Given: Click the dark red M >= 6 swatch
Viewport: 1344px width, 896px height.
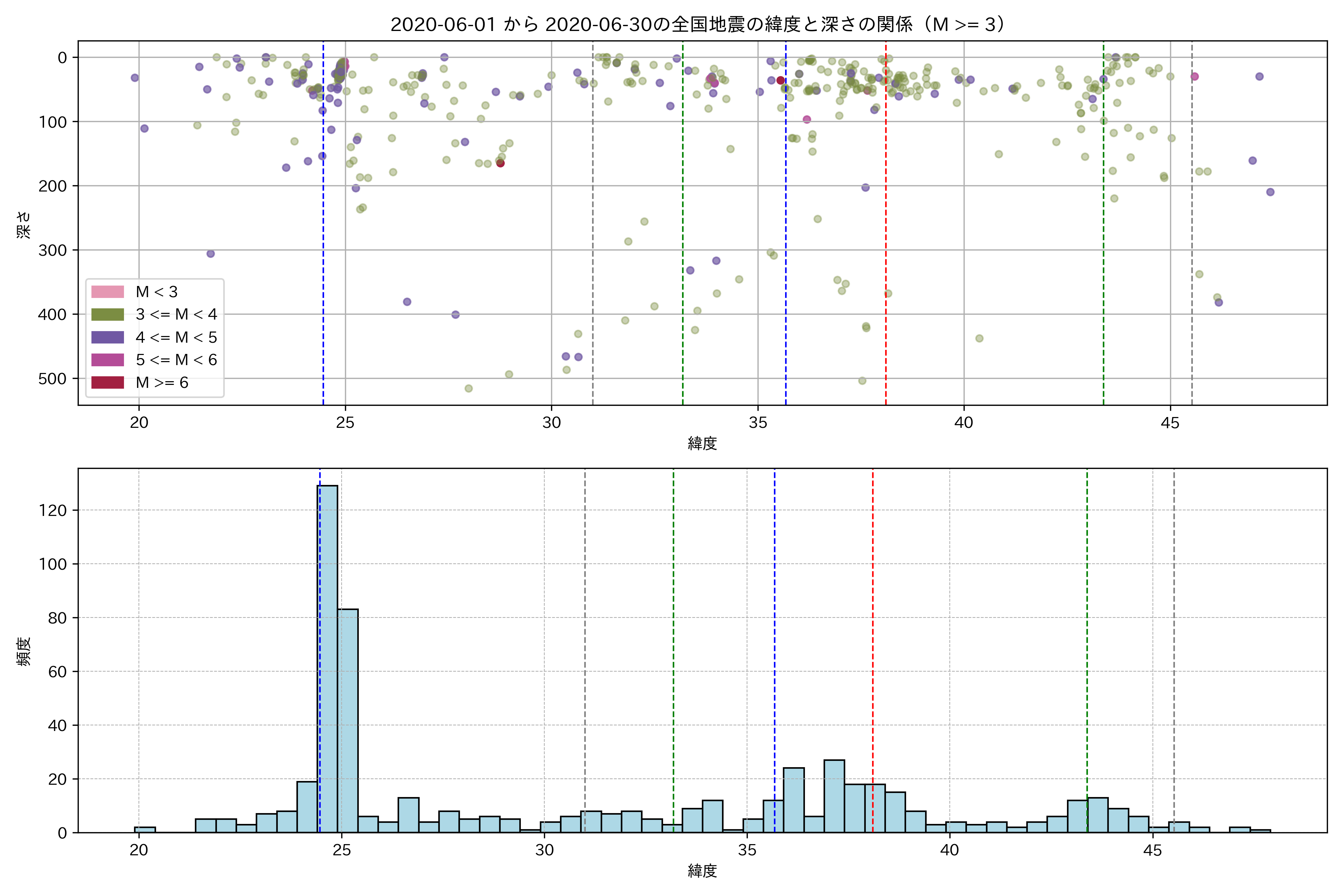Looking at the screenshot, I should [x=108, y=382].
